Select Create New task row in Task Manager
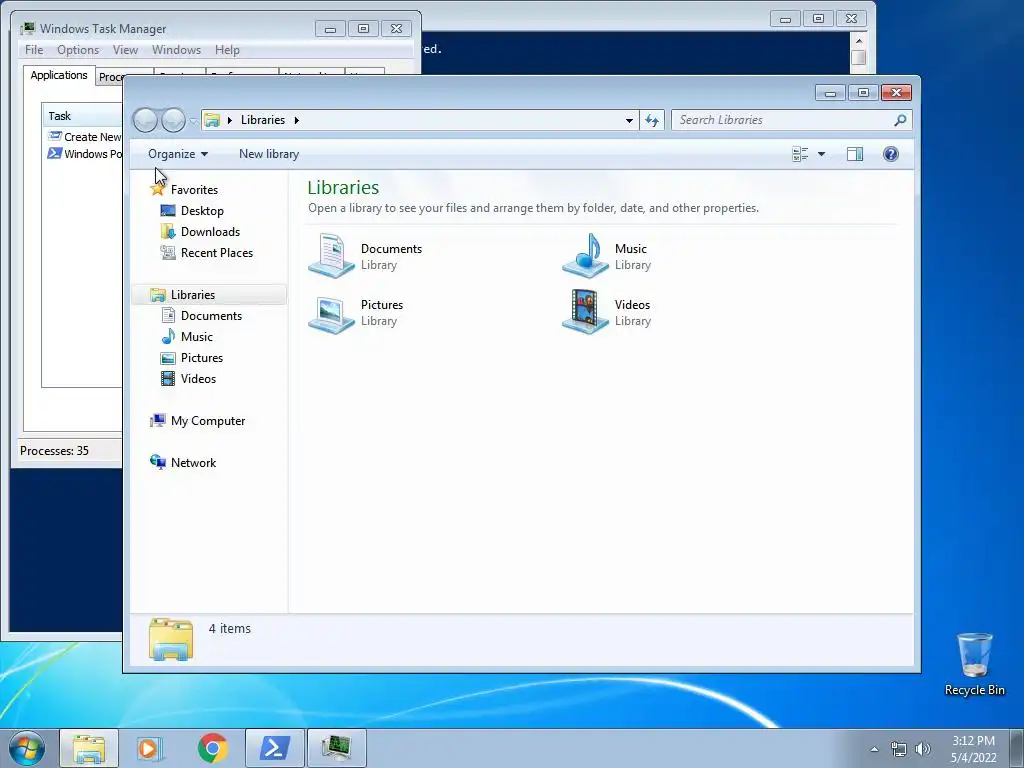This screenshot has height=768, width=1024. (85, 136)
